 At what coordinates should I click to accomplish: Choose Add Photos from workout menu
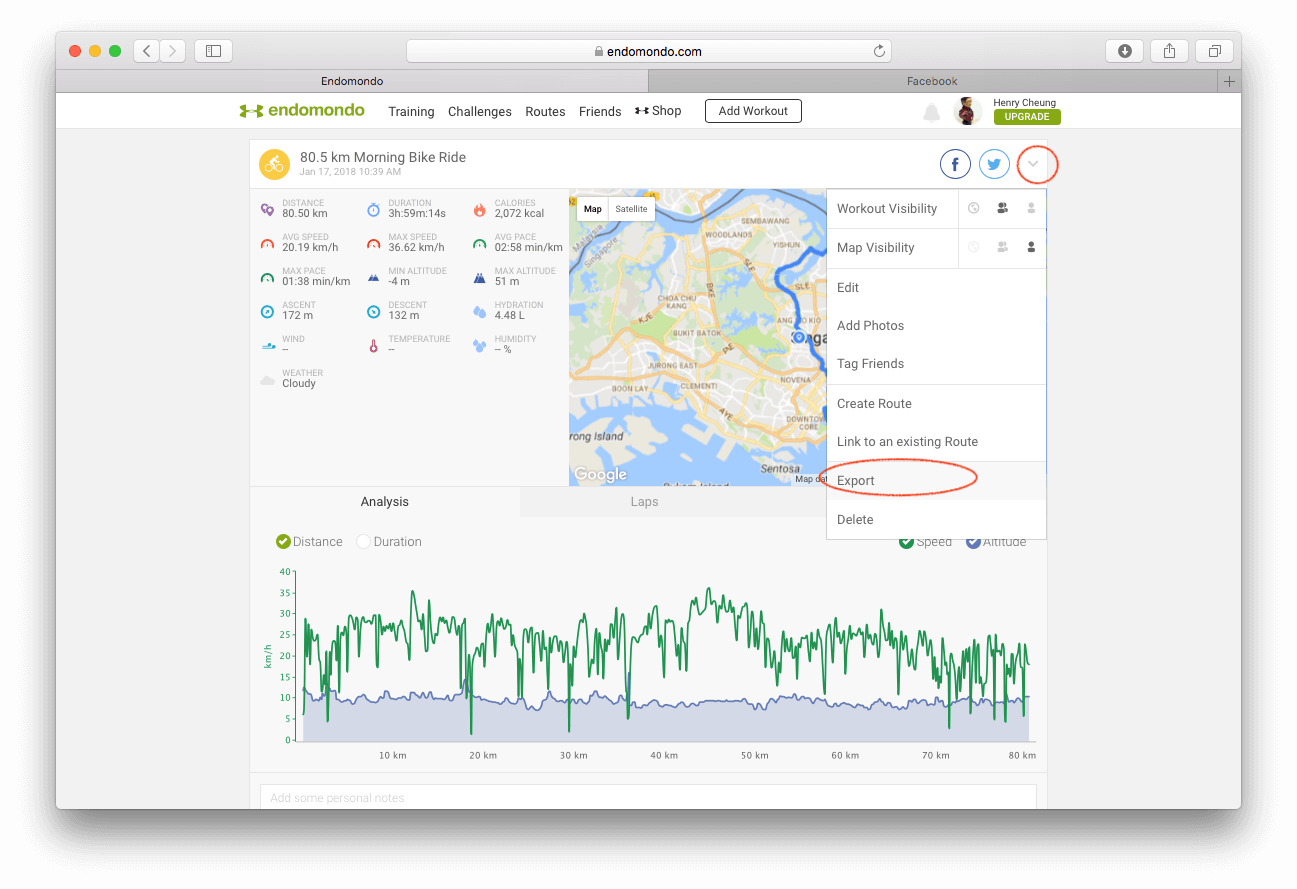point(936,325)
